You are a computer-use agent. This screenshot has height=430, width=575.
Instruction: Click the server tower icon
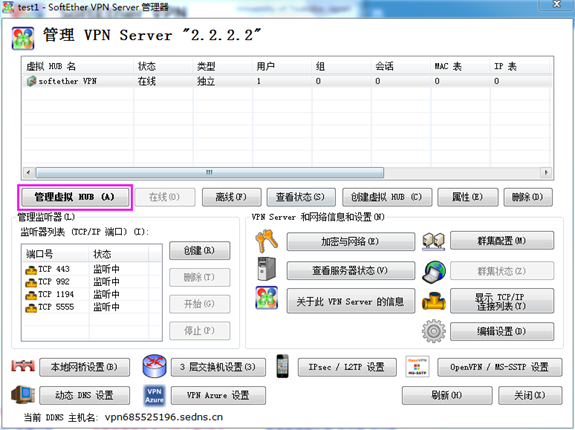click(267, 269)
